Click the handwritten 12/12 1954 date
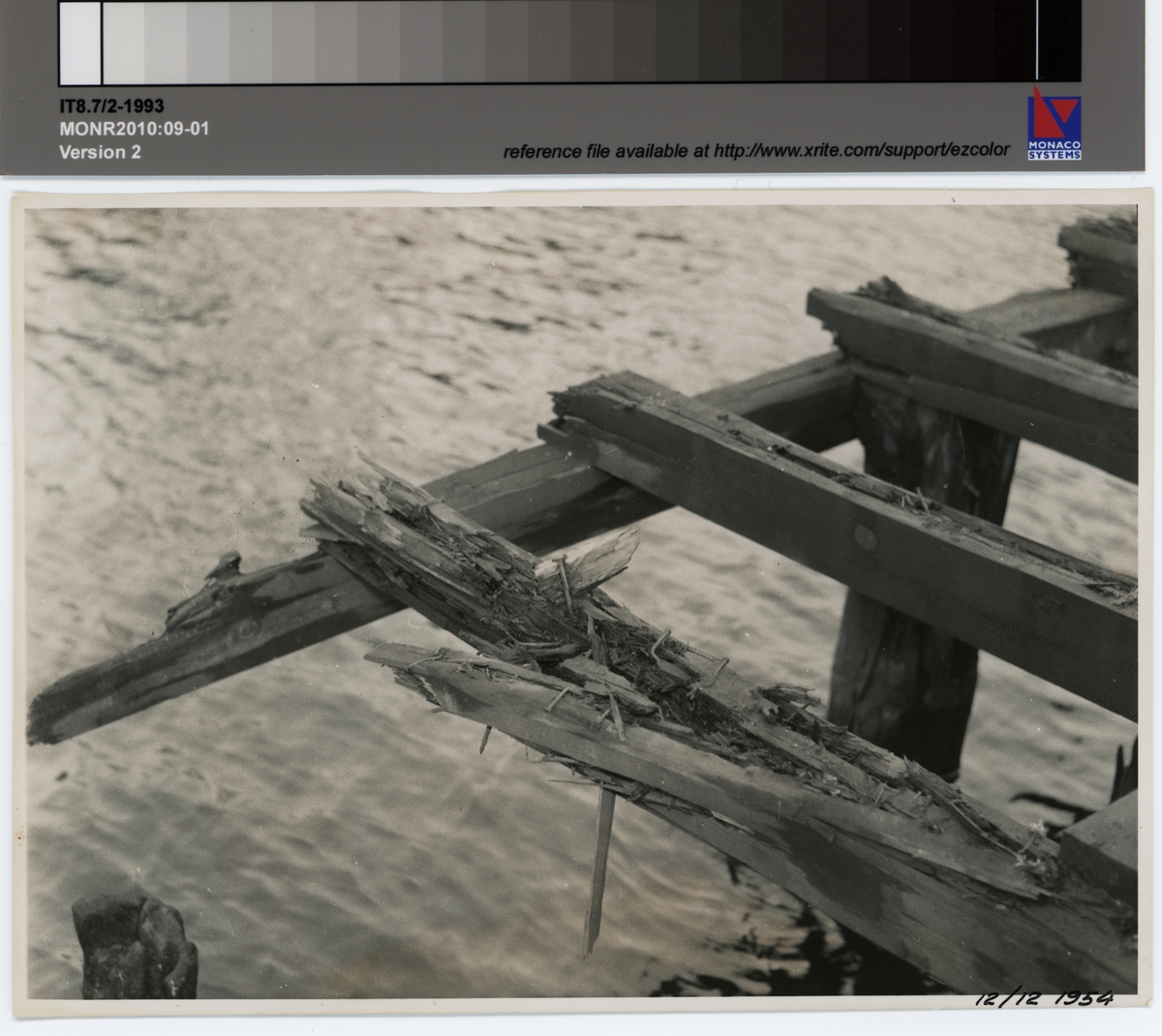Image resolution: width=1162 pixels, height=1036 pixels. [1043, 999]
